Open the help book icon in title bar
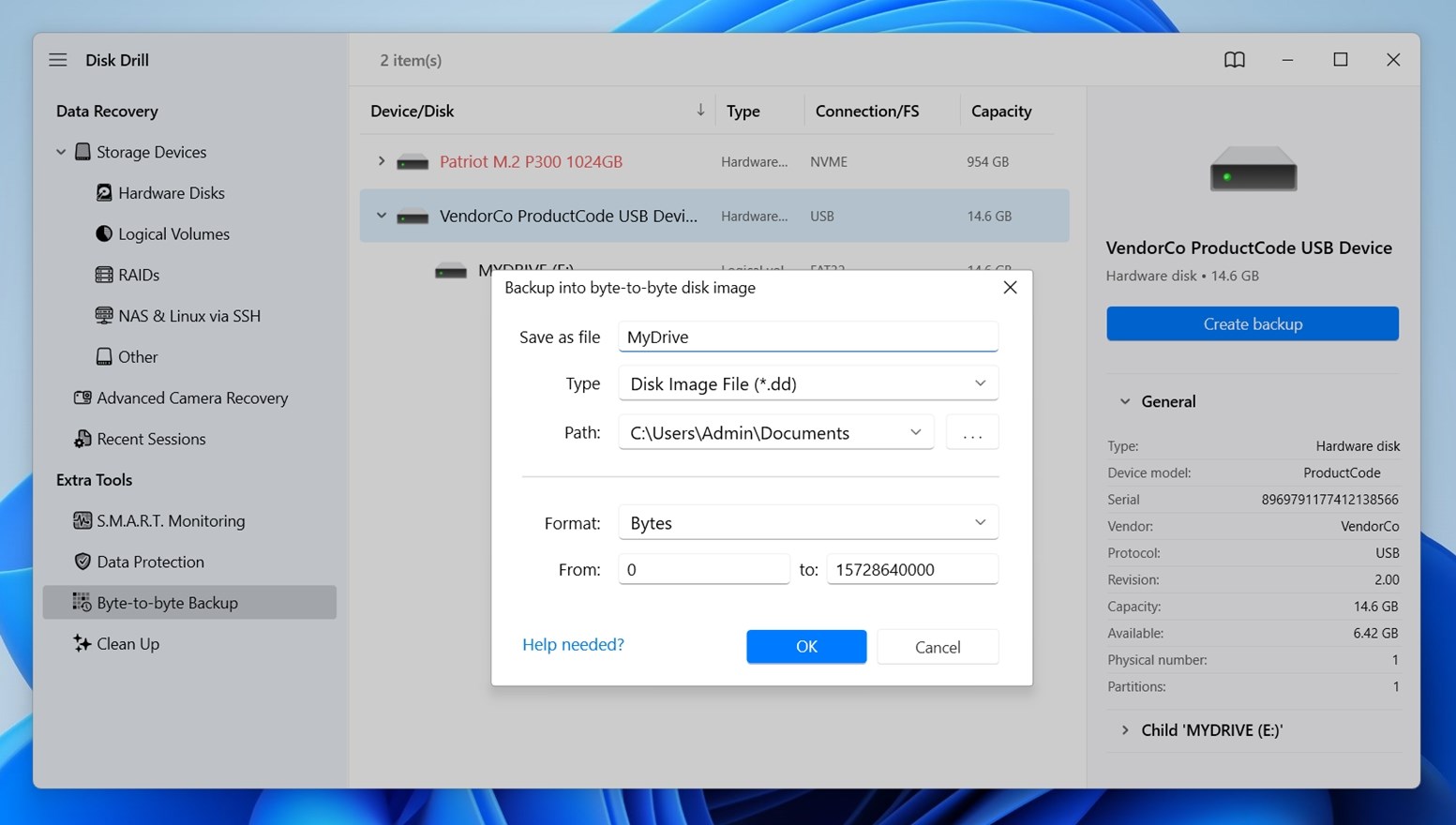1456x825 pixels. point(1235,60)
